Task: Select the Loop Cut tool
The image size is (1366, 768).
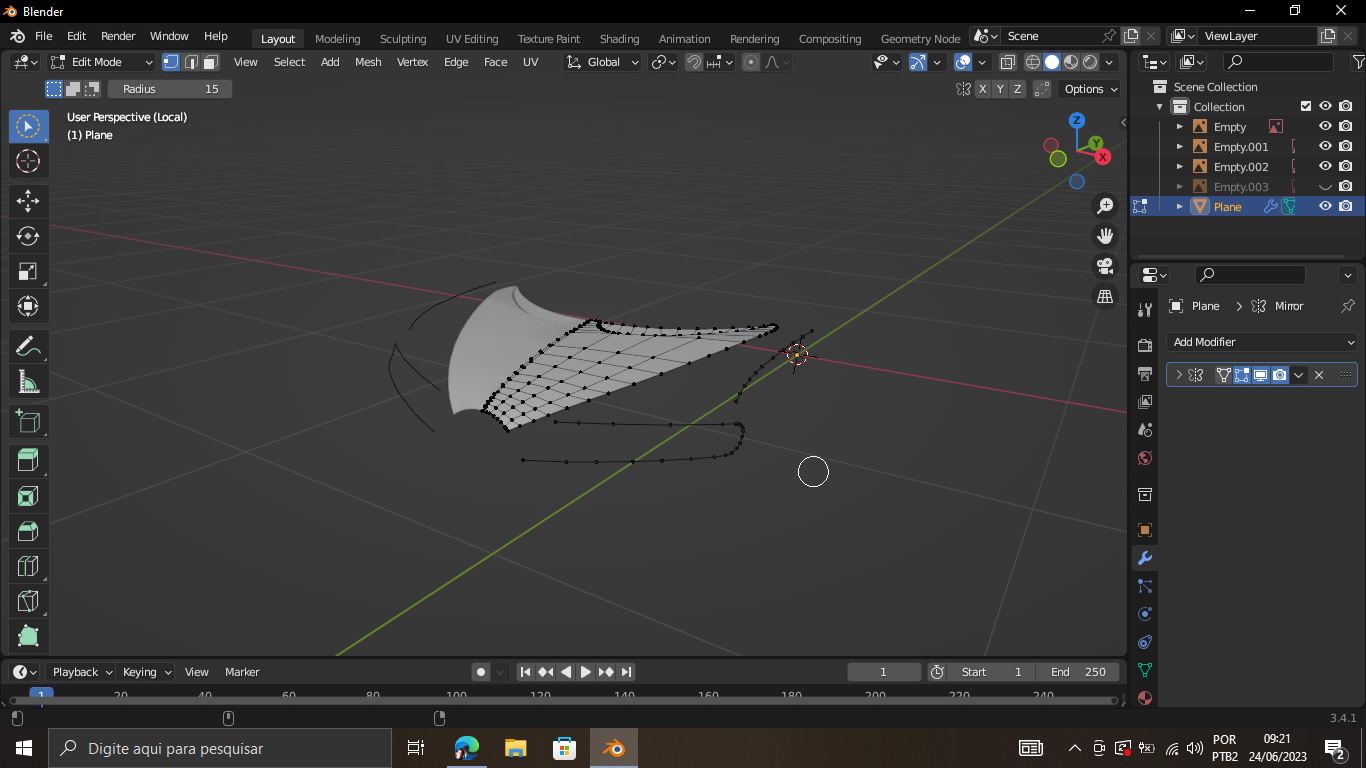Action: (x=28, y=566)
